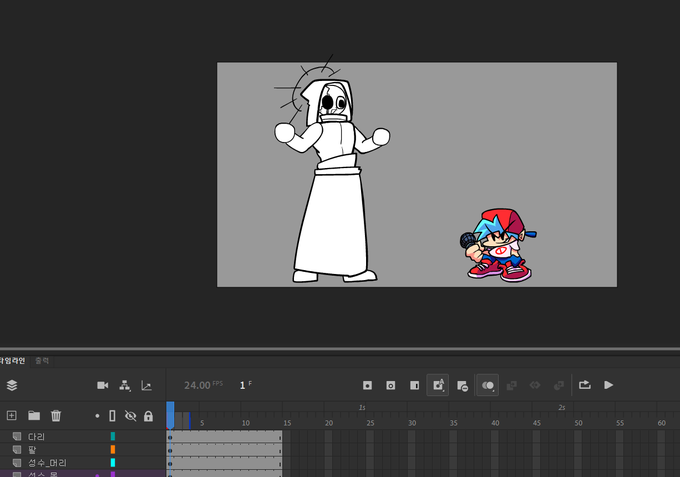Toggle highlight layers dot in header
Viewport: 680px width, 477px height.
[x=97, y=416]
